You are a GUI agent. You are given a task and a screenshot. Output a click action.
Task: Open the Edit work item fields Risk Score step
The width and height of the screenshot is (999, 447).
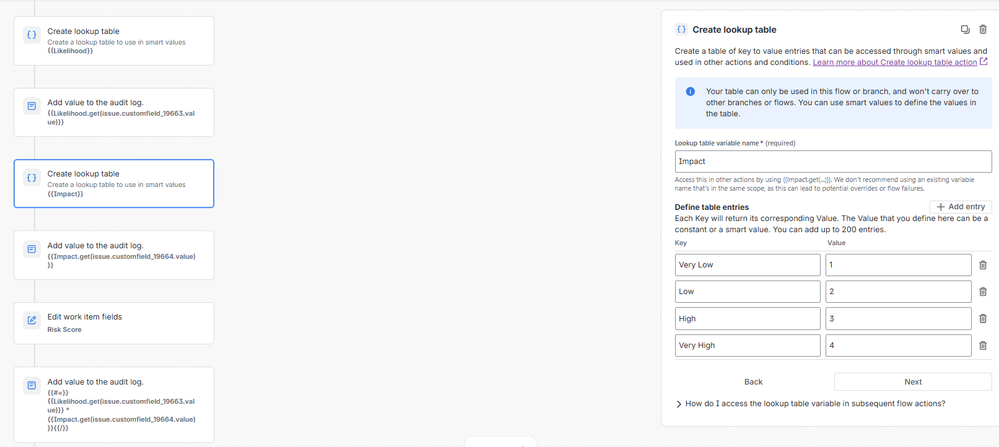click(x=114, y=323)
